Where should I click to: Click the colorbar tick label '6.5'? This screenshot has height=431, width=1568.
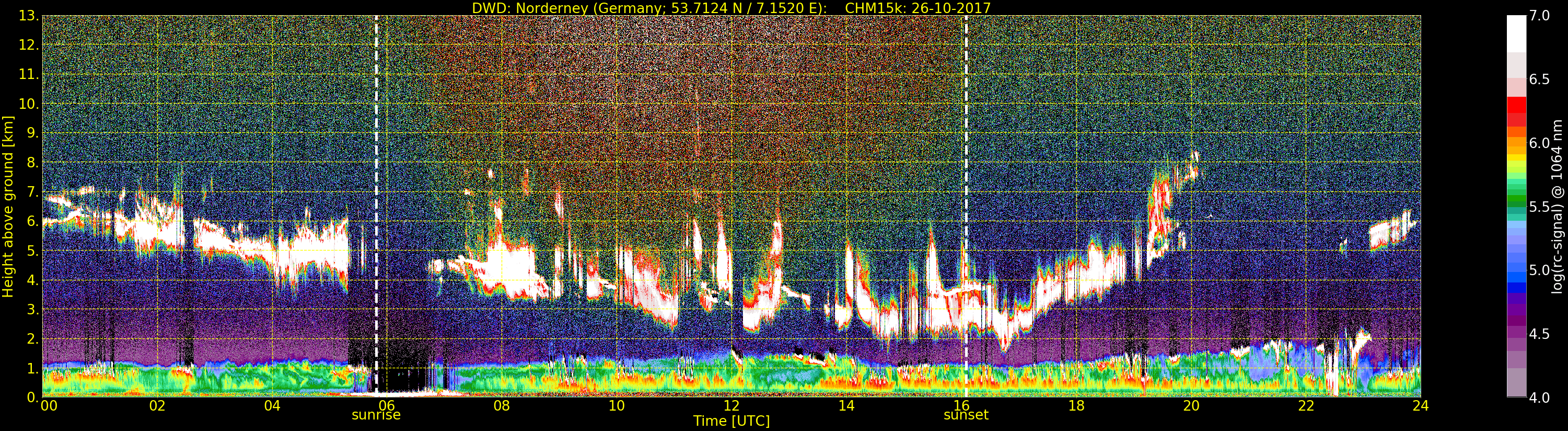[1539, 80]
